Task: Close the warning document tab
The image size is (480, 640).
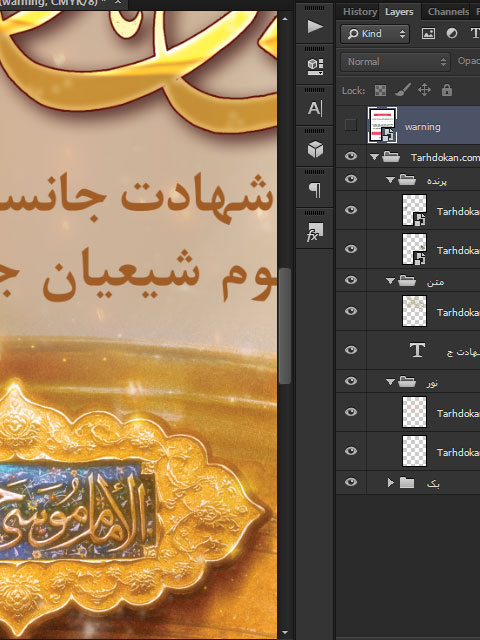Action: [x=118, y=2]
